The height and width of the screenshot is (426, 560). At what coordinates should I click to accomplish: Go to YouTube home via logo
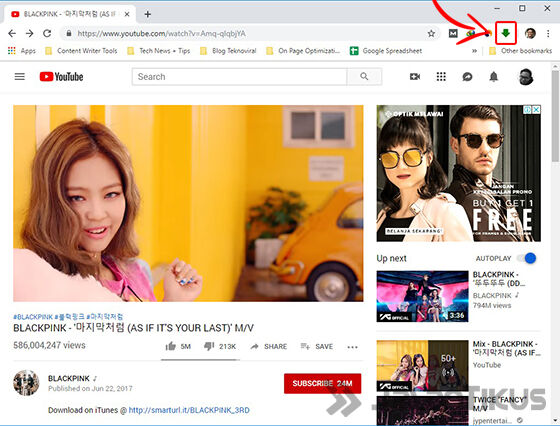point(61,76)
